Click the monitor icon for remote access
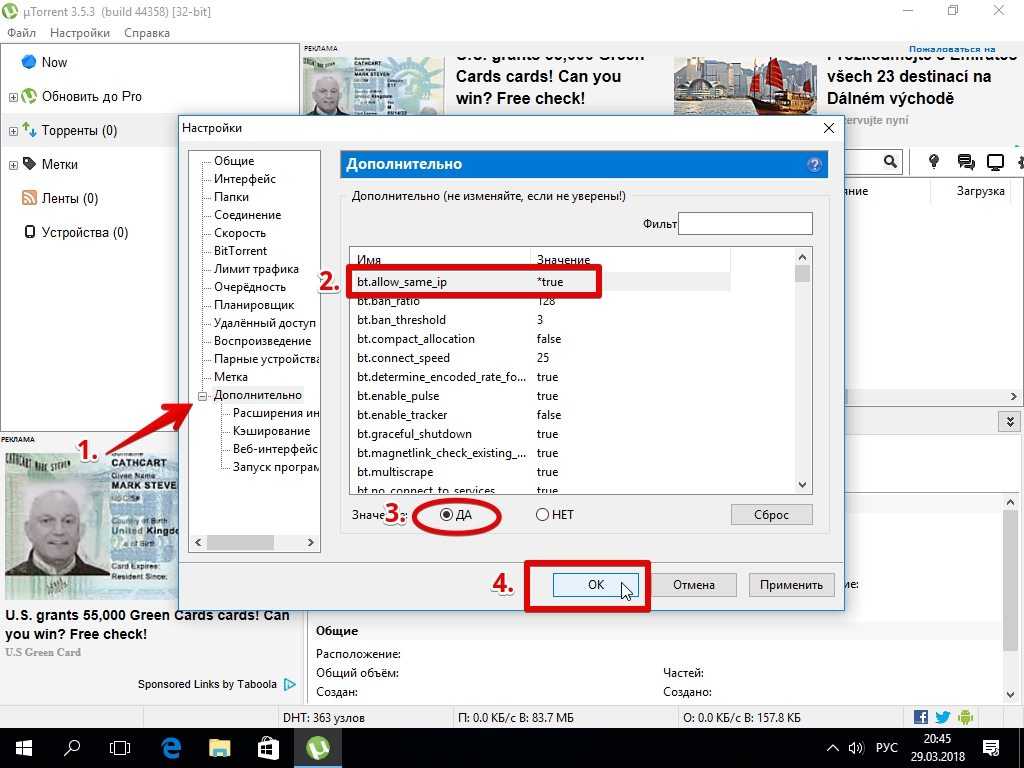1024x768 pixels. point(995,162)
